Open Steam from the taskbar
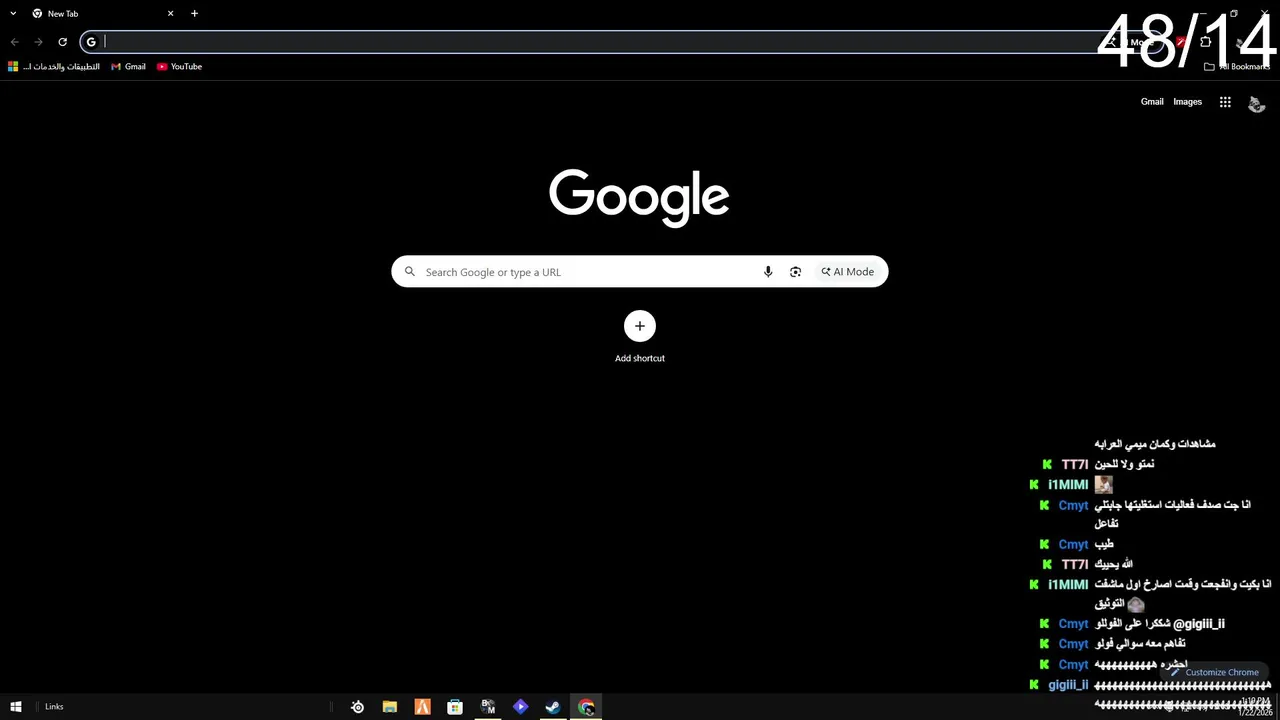Screen dimensions: 1280x720 click(553, 707)
